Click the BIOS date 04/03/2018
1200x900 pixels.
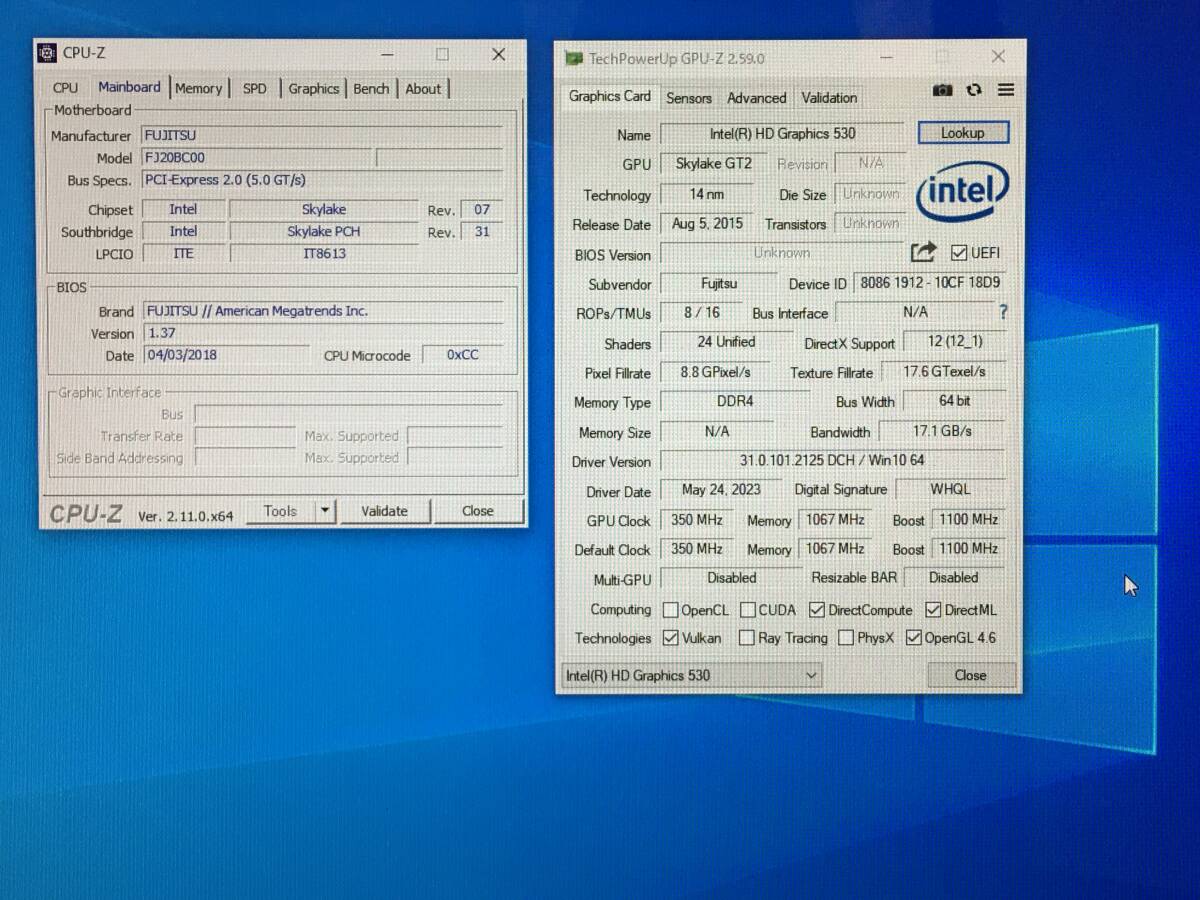coord(226,355)
